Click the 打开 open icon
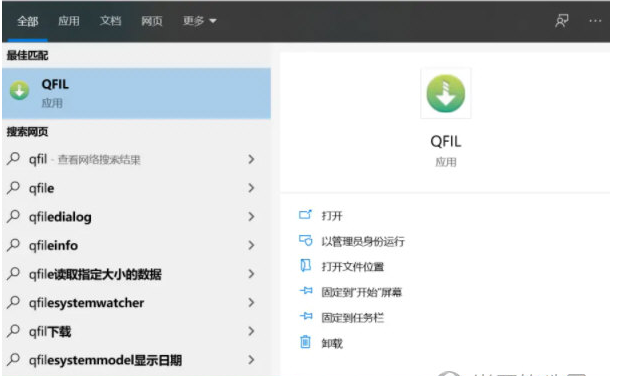This screenshot has width=637, height=376. (x=305, y=215)
